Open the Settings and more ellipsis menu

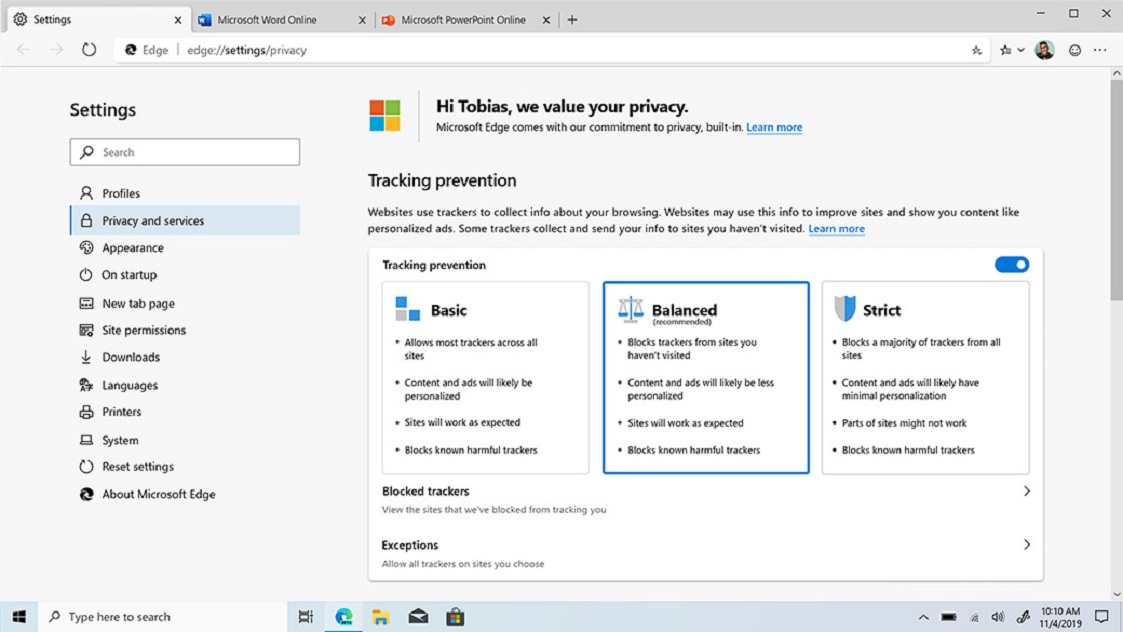pos(1100,49)
